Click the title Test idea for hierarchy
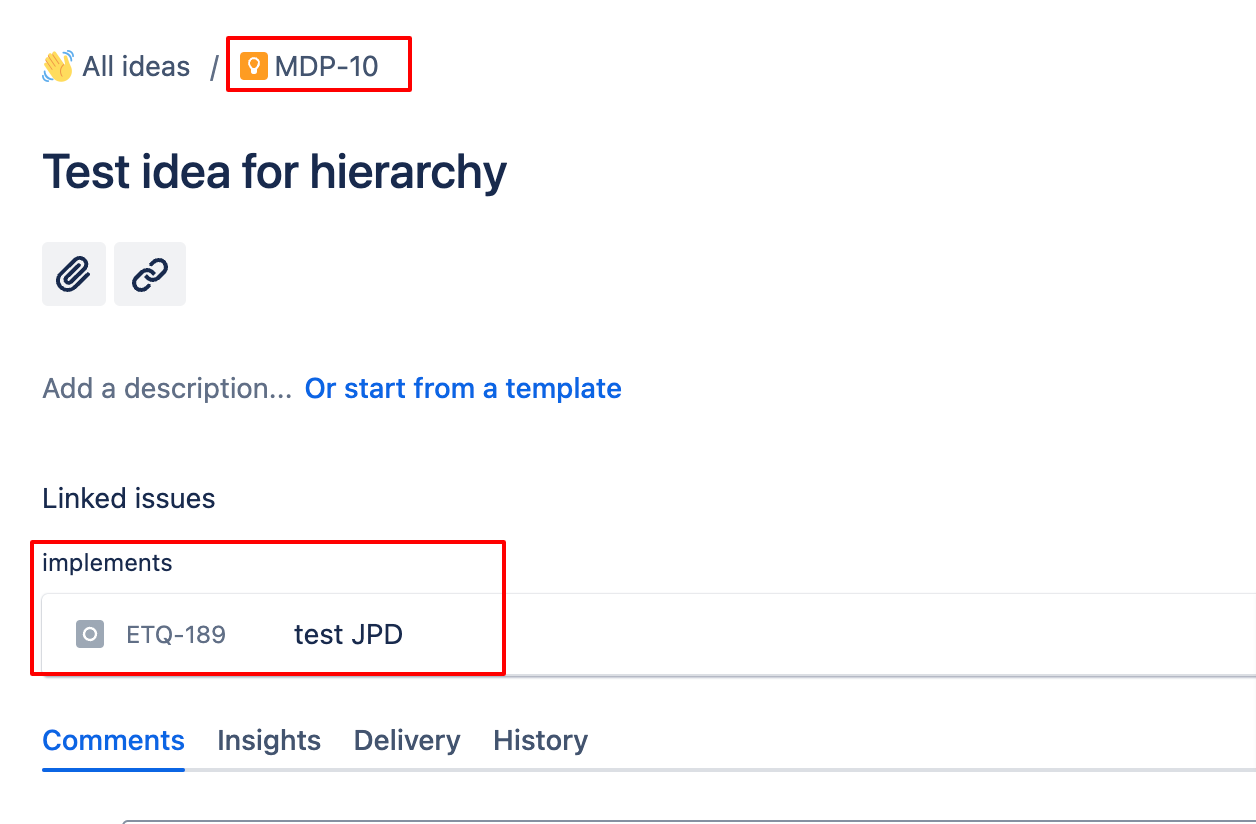The image size is (1256, 824). [x=274, y=173]
